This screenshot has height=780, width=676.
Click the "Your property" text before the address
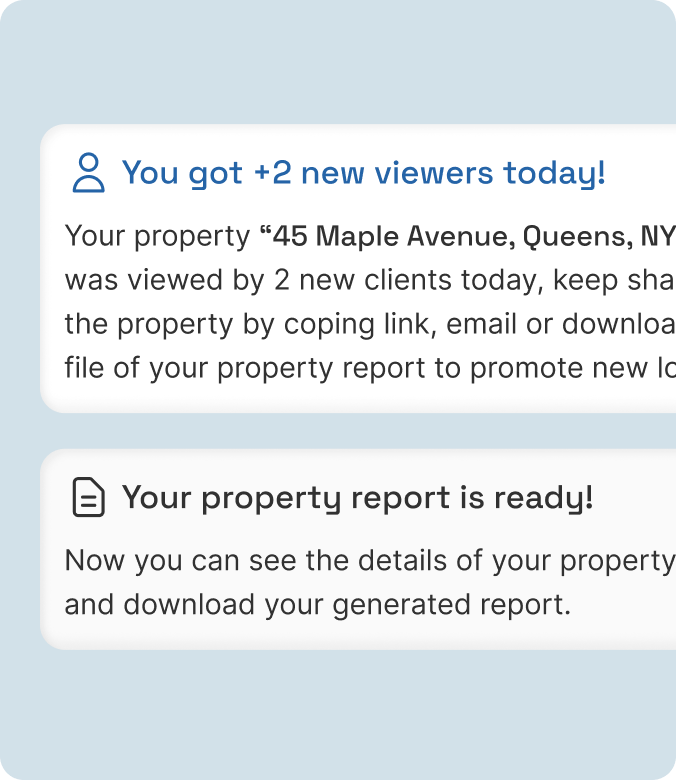(x=157, y=237)
